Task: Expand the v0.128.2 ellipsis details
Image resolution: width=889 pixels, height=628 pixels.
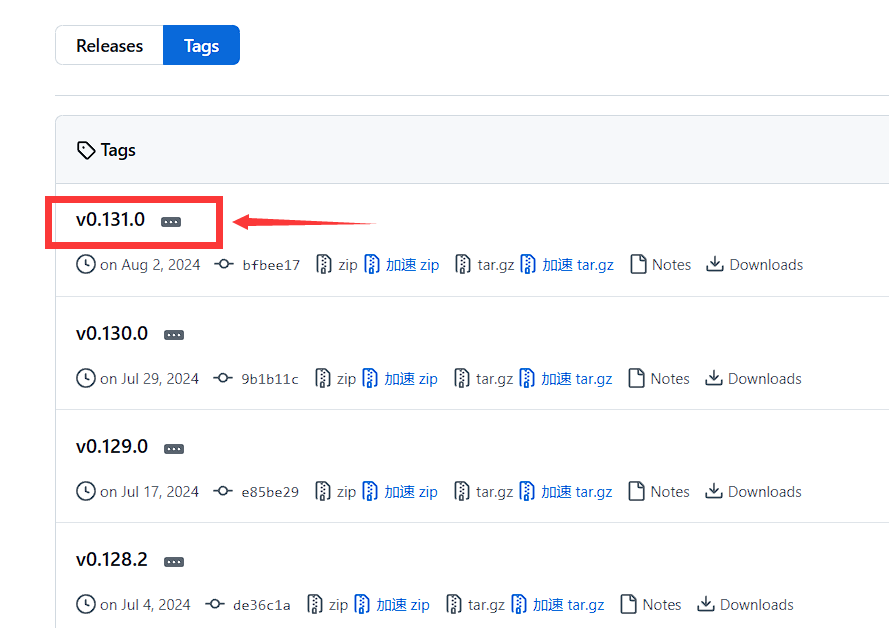Action: point(173,562)
